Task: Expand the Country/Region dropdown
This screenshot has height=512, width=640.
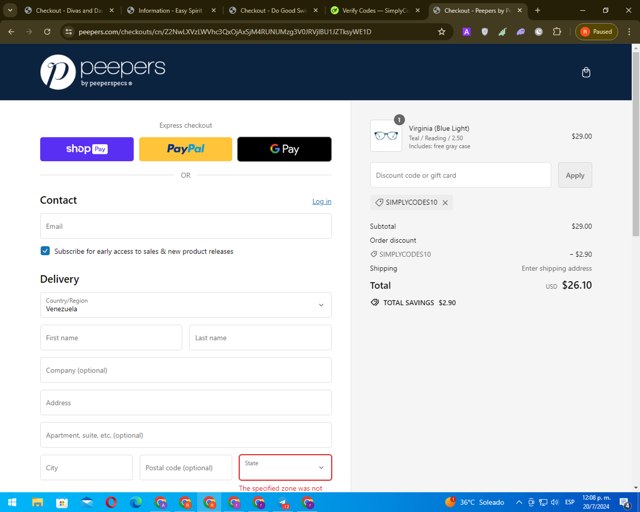Action: pyautogui.click(x=186, y=305)
